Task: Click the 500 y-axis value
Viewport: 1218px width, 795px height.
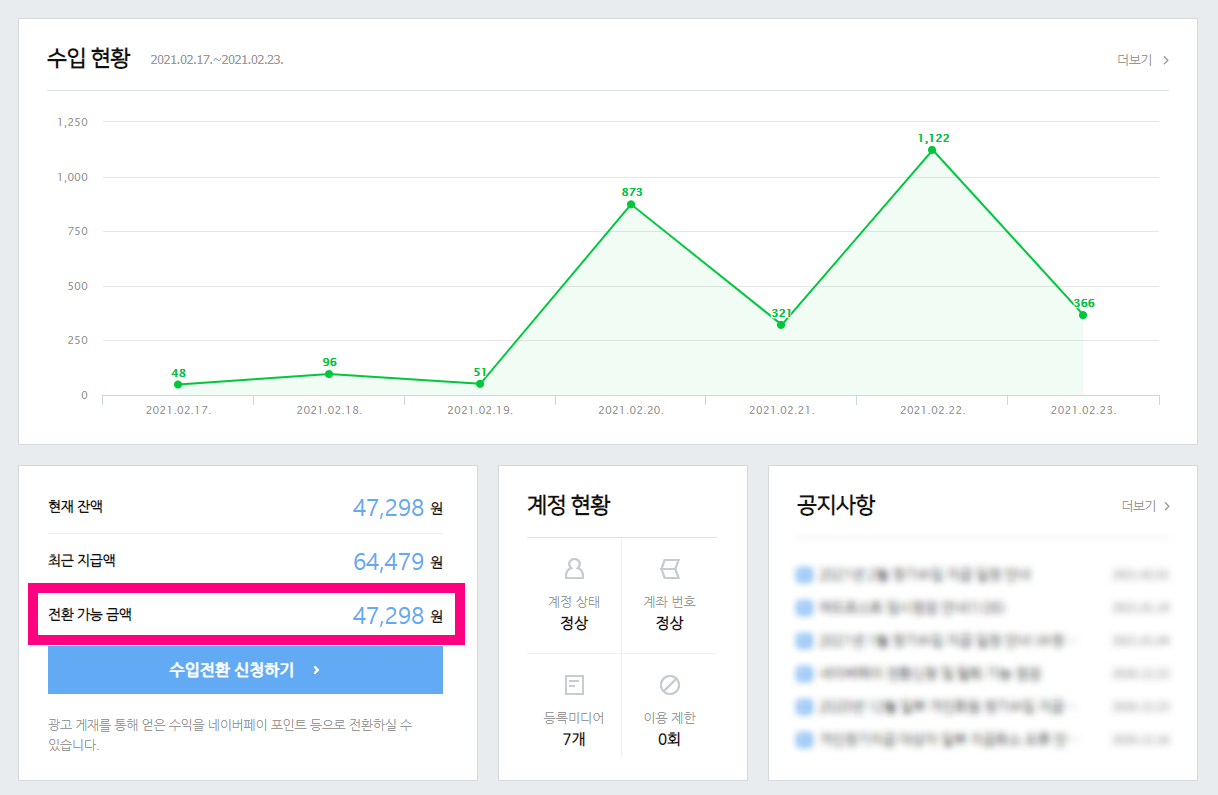Action: (78, 286)
